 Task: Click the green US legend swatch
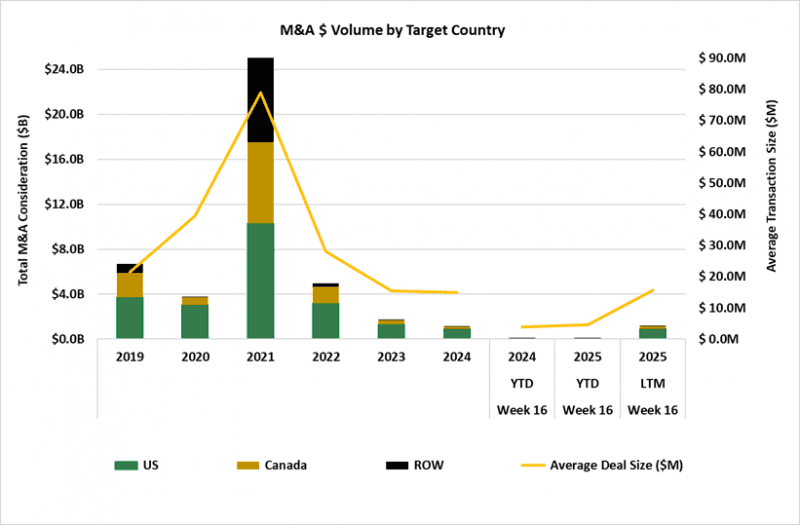pyautogui.click(x=129, y=465)
